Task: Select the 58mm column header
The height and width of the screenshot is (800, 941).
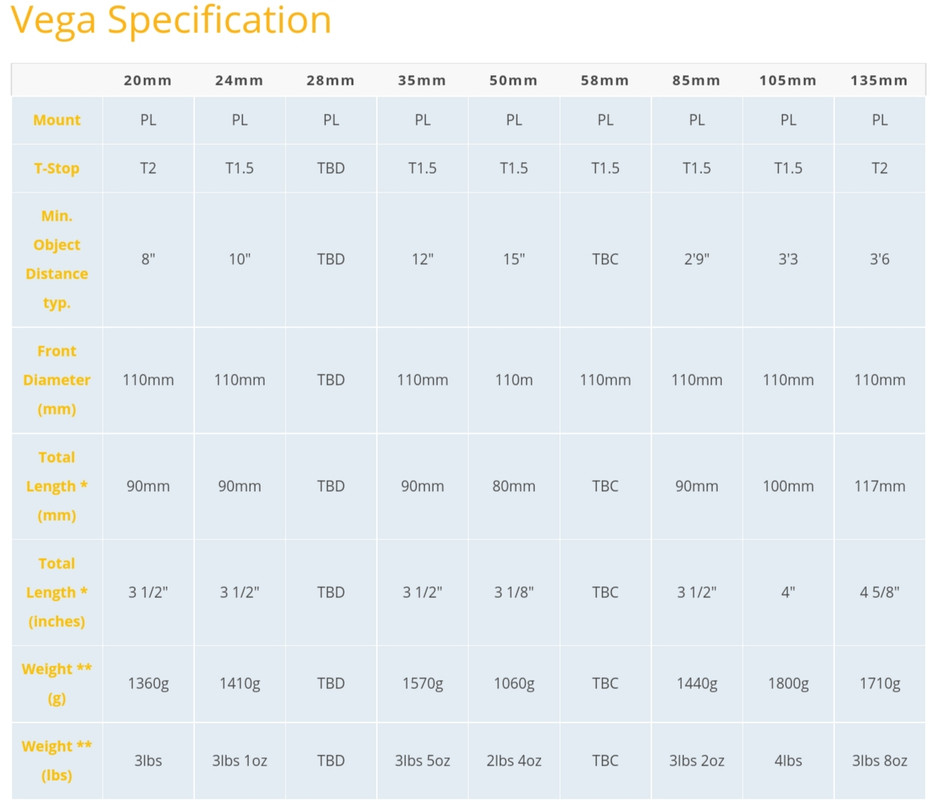Action: tap(604, 80)
